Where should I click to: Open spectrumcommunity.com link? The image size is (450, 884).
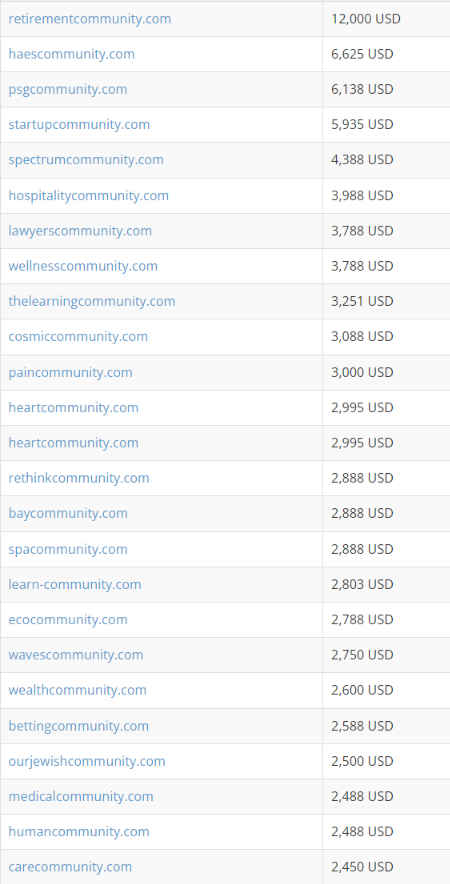click(86, 160)
